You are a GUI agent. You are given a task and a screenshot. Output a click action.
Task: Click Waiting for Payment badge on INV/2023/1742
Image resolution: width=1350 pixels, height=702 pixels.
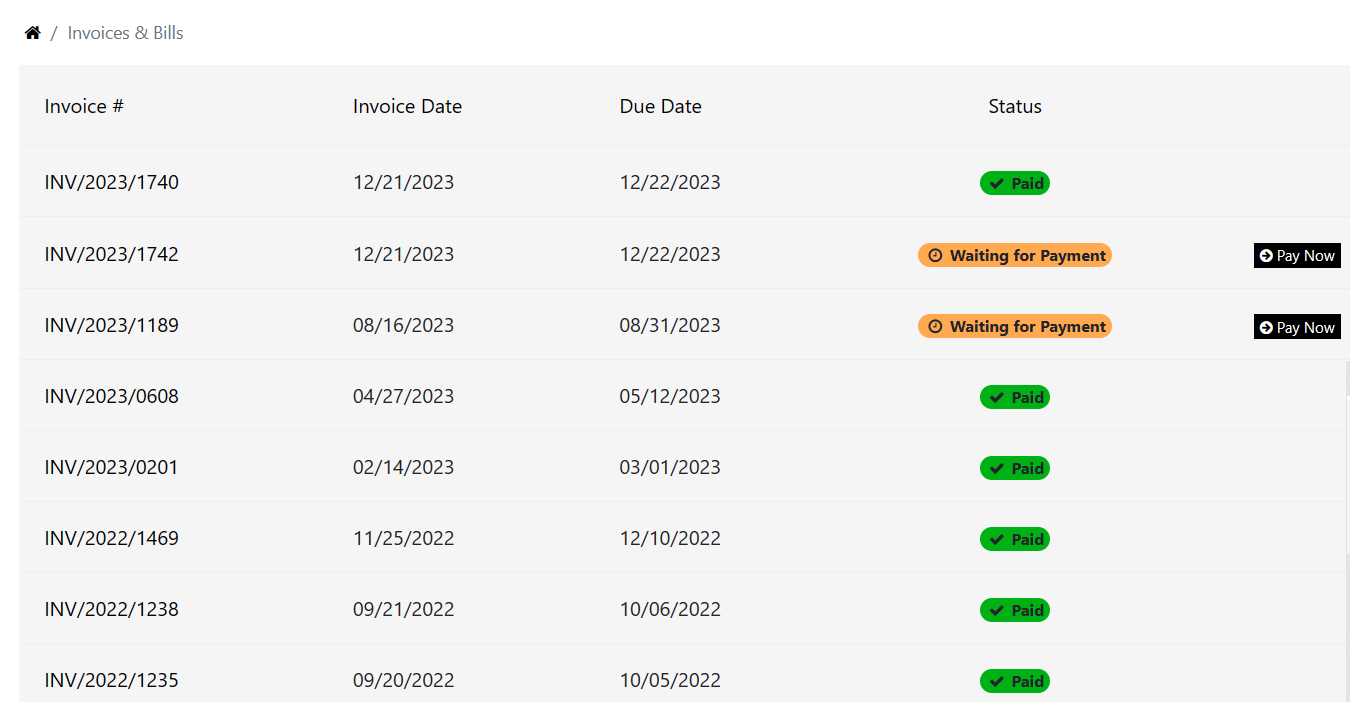tap(1014, 255)
